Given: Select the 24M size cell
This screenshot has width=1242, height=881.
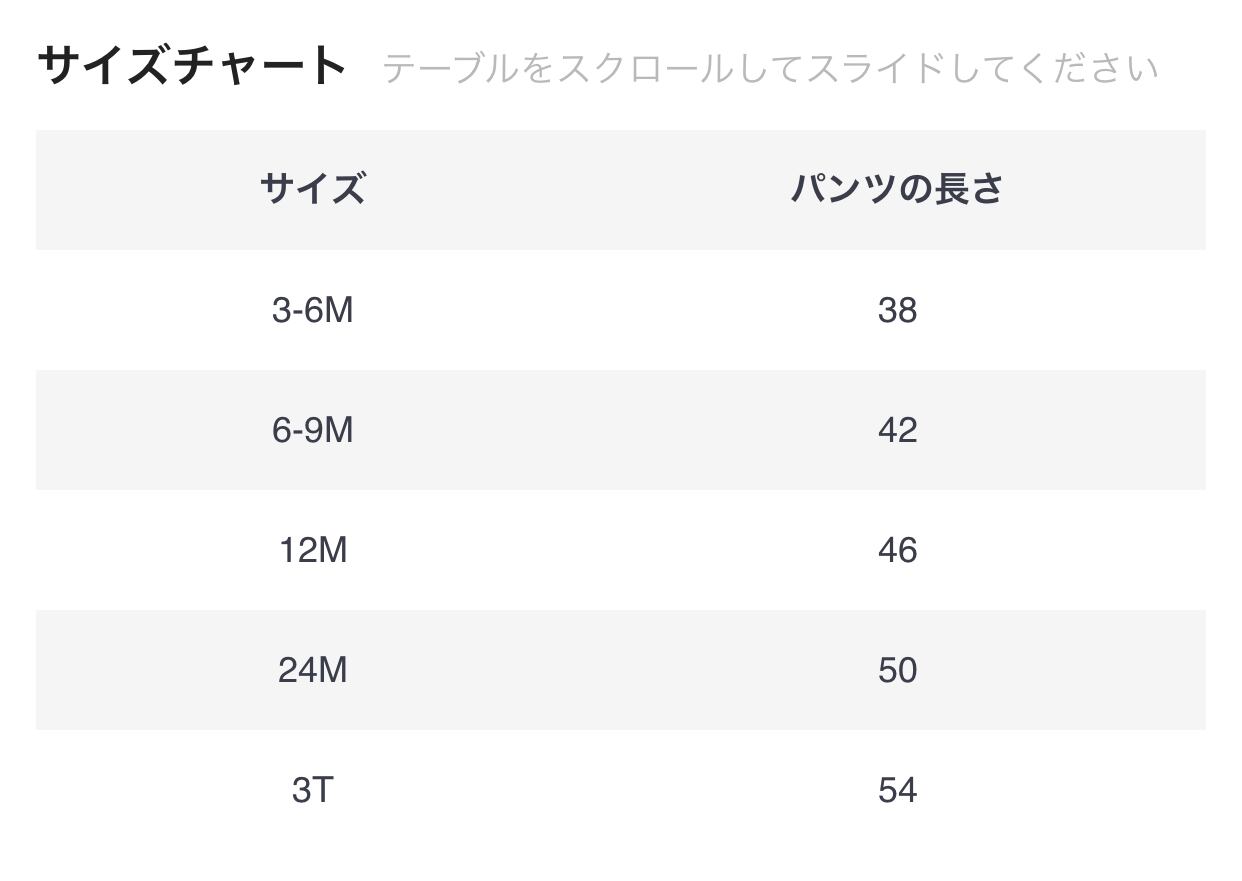Looking at the screenshot, I should click(312, 670).
